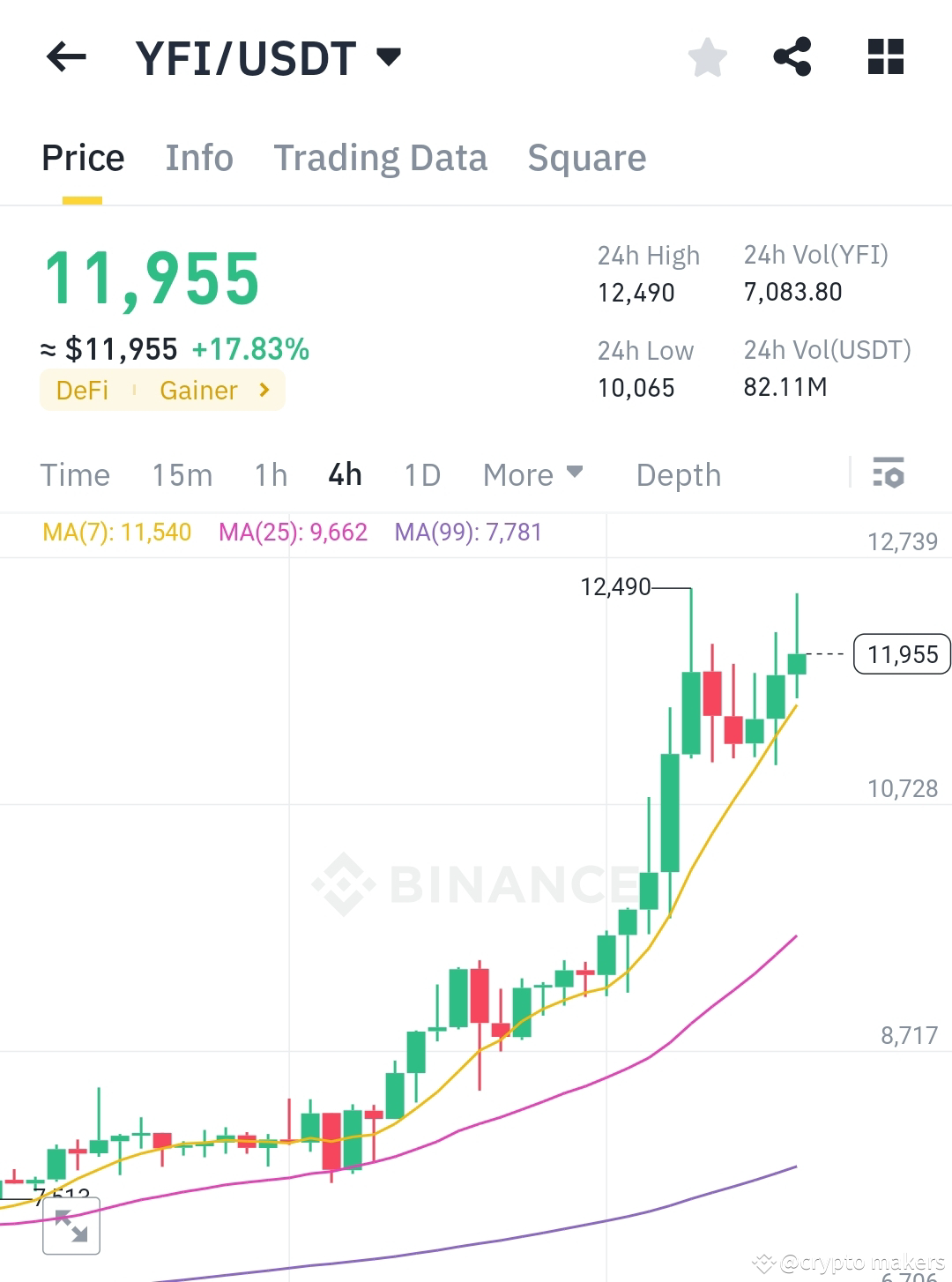Follow the Gainer link
Viewport: 952px width, 1282px height.
coord(198,390)
